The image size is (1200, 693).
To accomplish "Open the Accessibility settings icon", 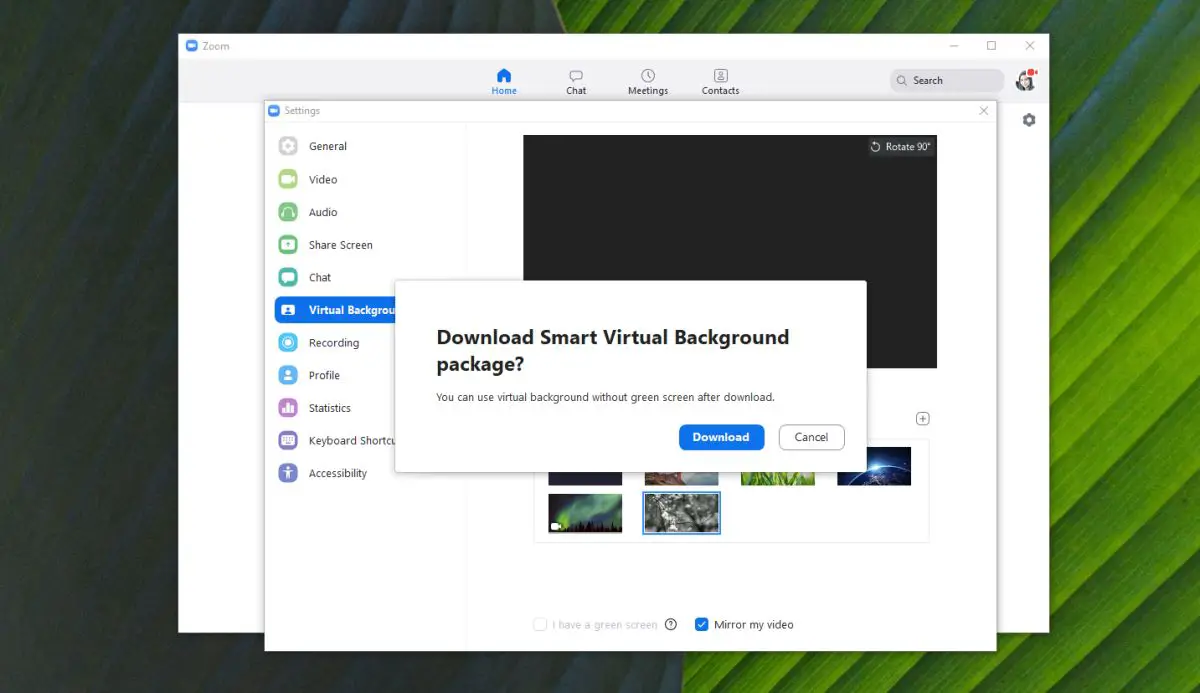I will coord(288,473).
